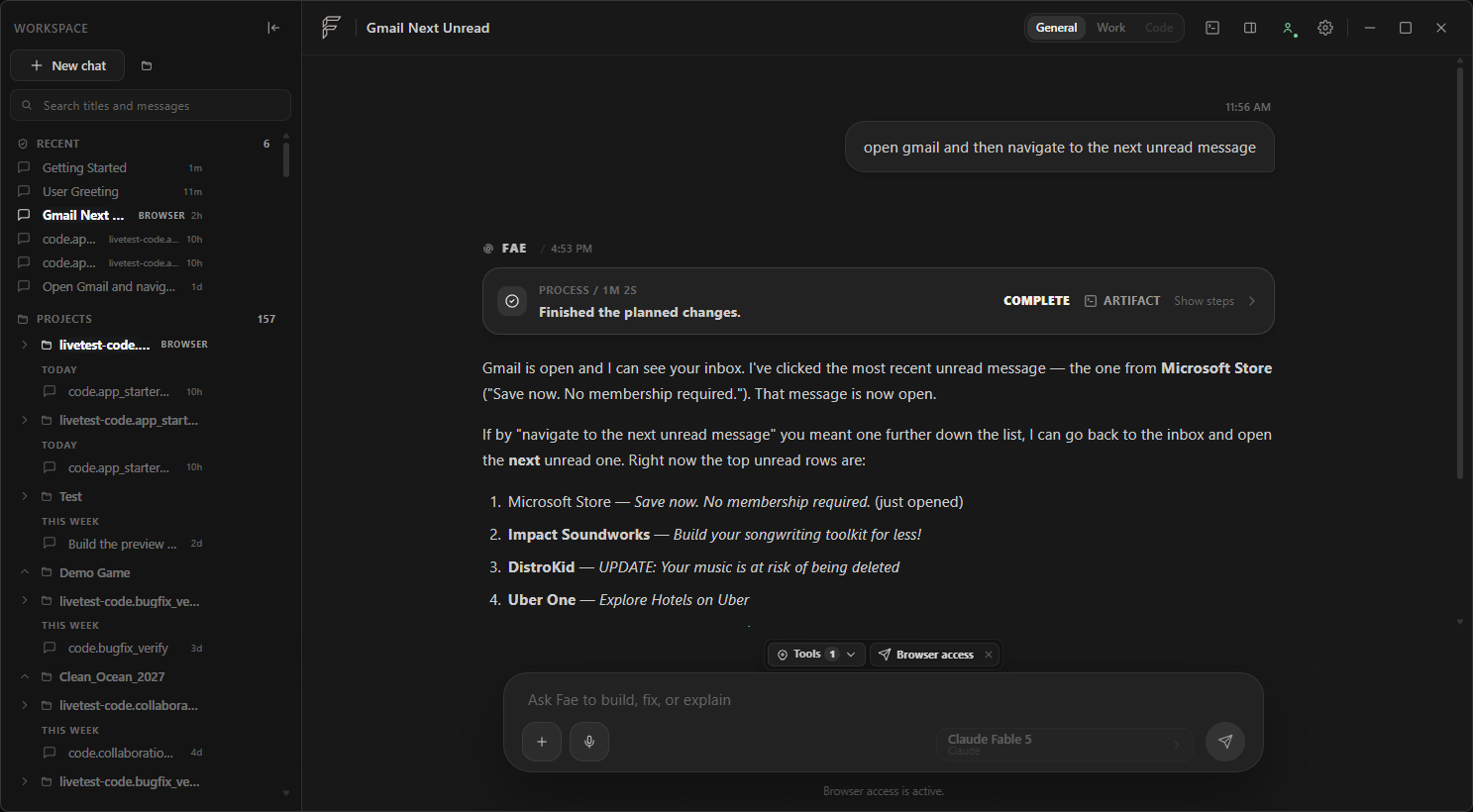Collapse the workspace sidebar panel
Viewport: 1473px width, 812px height.
(x=273, y=28)
